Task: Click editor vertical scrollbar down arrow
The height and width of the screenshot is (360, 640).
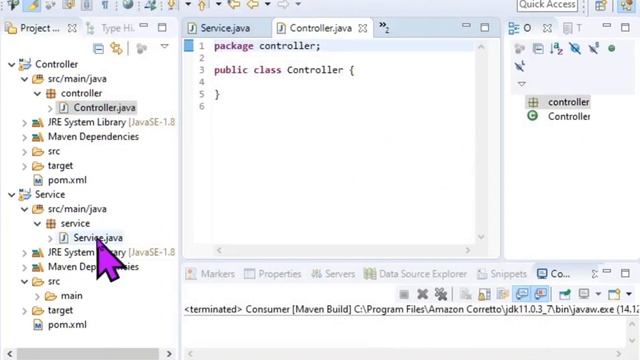Action: (x=481, y=237)
